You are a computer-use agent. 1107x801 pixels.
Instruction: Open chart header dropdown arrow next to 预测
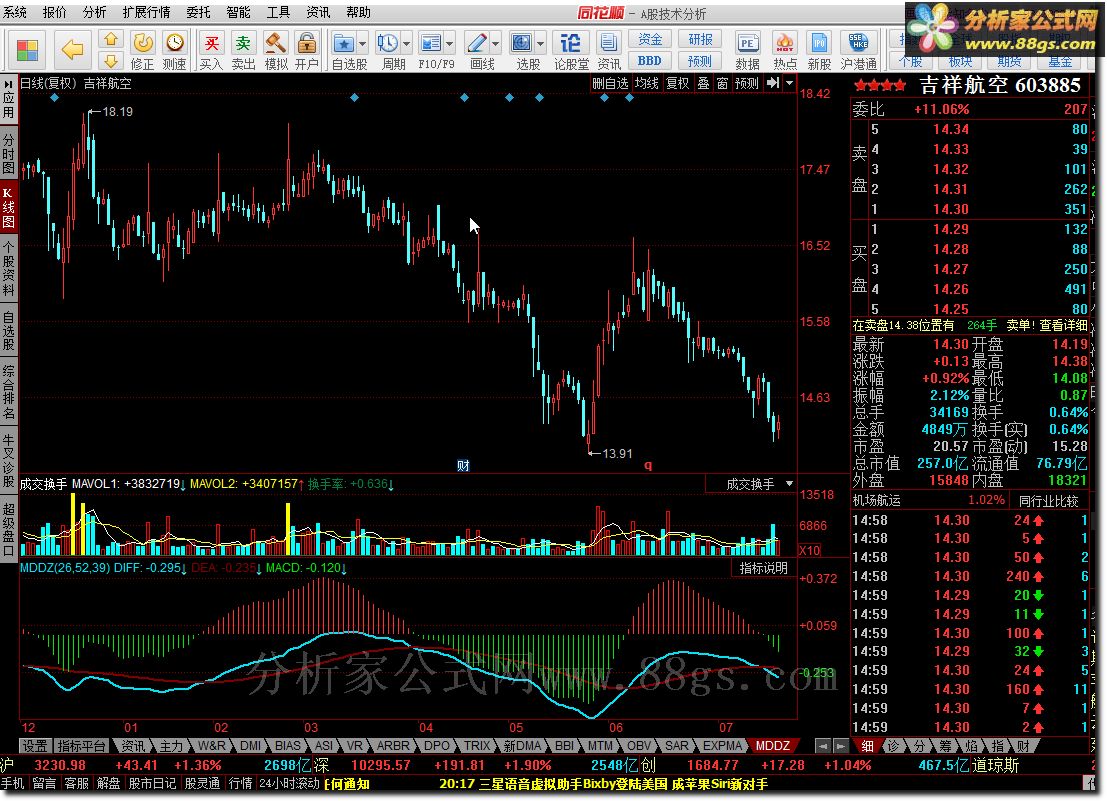tap(790, 83)
